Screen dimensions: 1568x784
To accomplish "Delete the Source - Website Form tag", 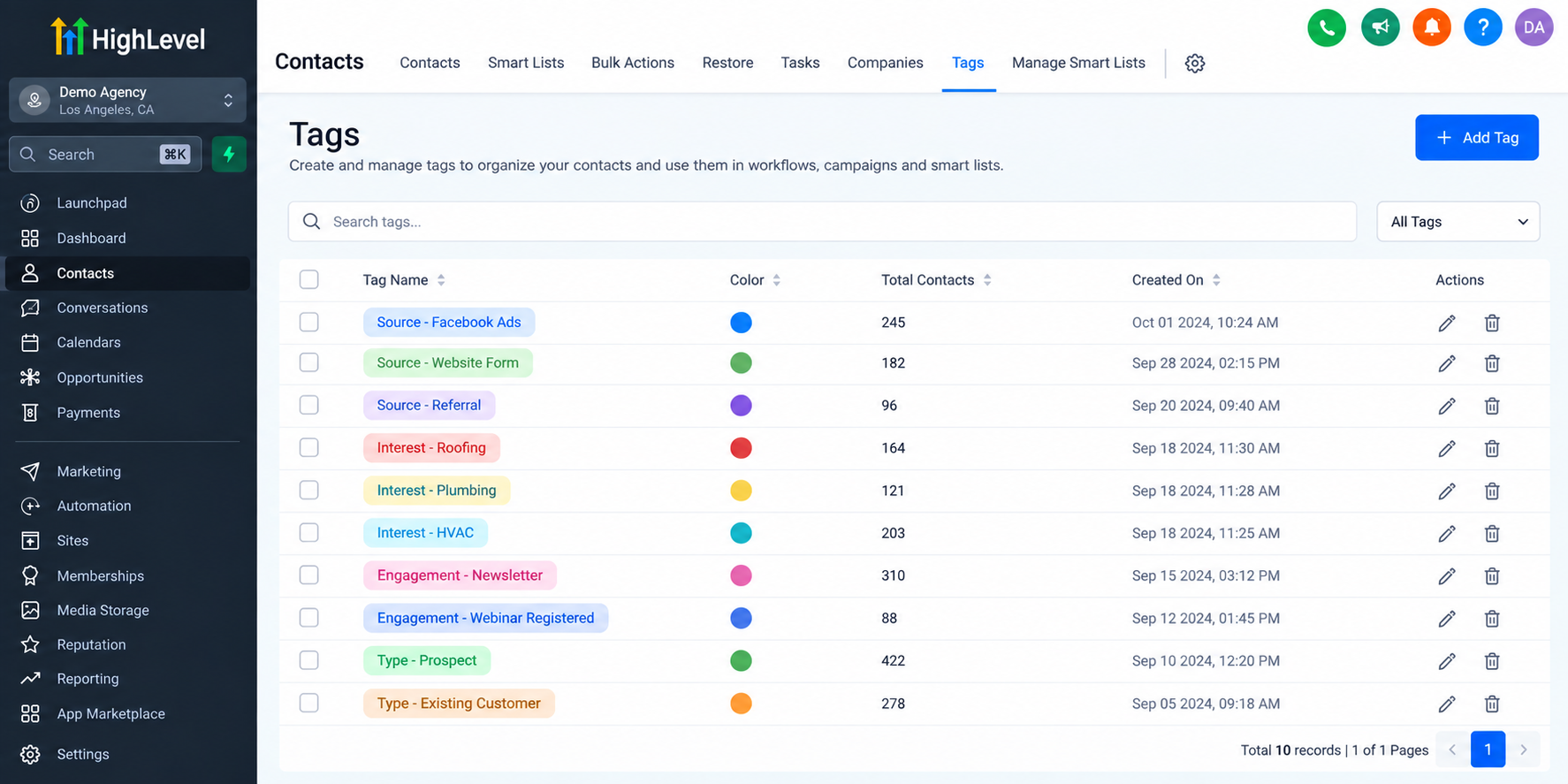I will (x=1492, y=363).
